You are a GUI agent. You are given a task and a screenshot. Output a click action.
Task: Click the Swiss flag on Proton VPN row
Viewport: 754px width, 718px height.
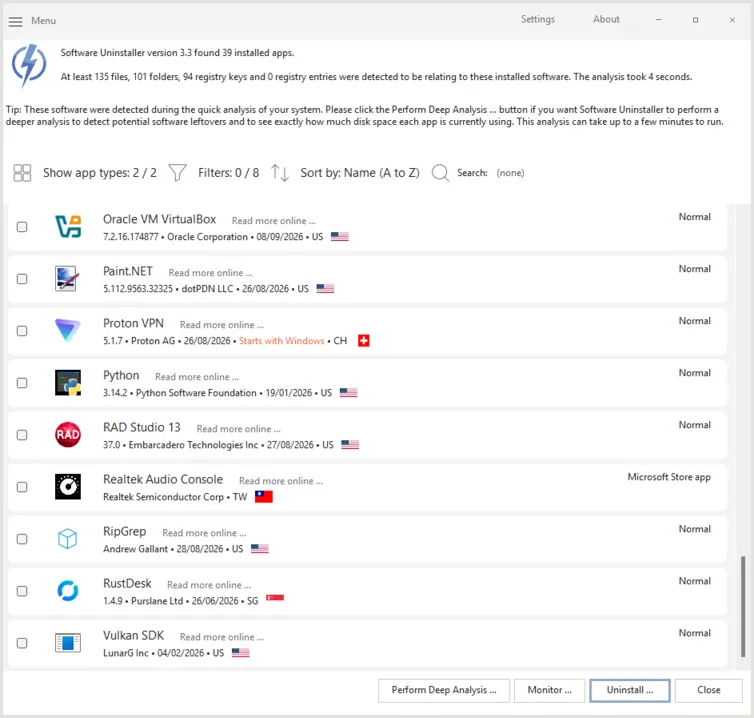tap(364, 340)
